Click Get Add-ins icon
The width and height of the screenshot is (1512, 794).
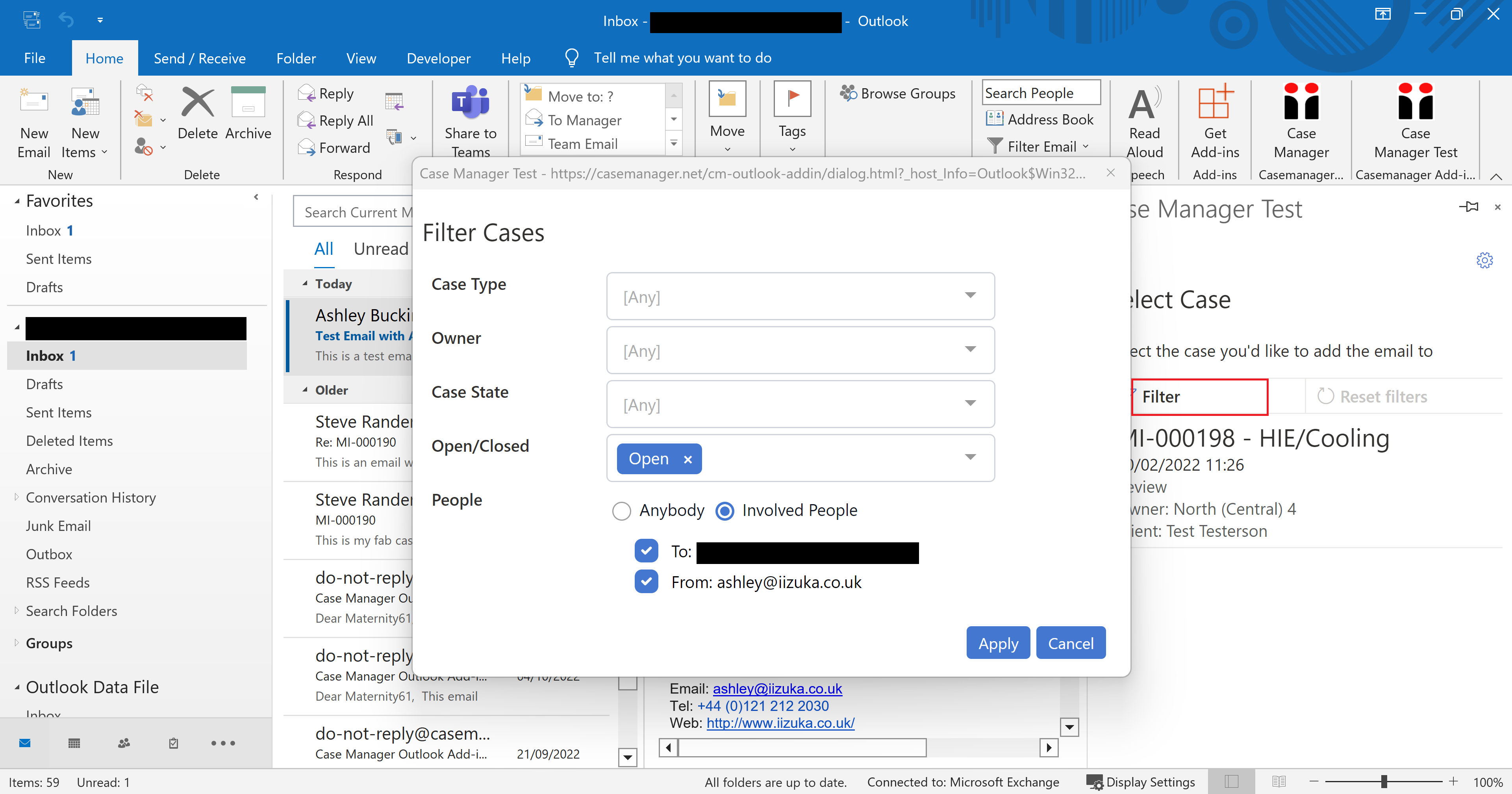pos(1215,122)
